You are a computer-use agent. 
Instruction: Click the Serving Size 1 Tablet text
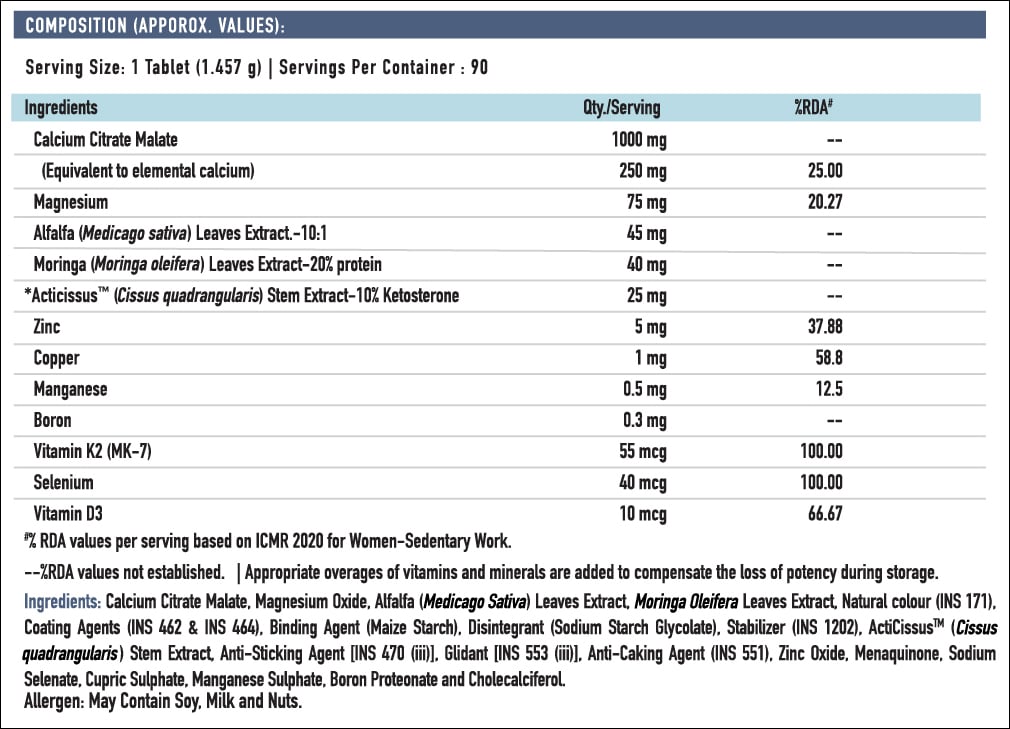click(x=143, y=68)
